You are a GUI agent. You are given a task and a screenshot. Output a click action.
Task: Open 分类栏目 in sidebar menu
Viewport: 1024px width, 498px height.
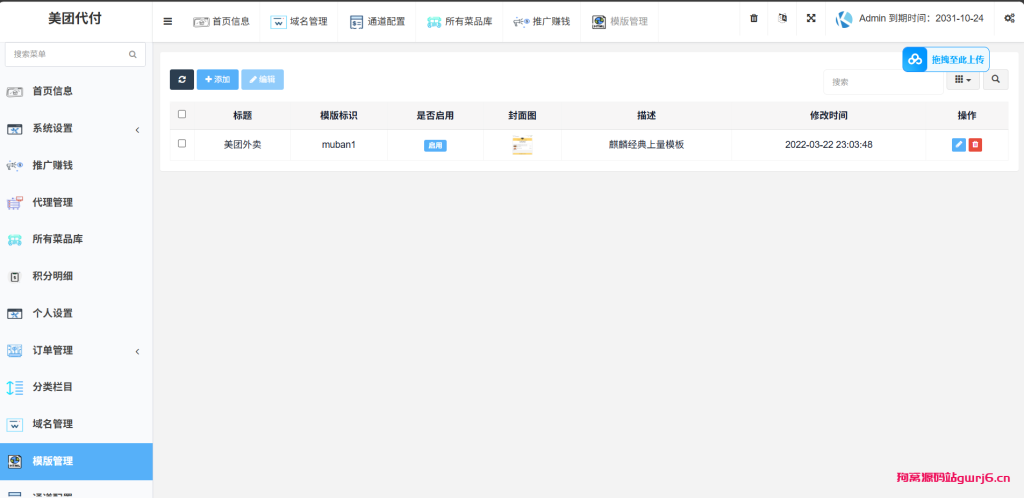[52, 387]
